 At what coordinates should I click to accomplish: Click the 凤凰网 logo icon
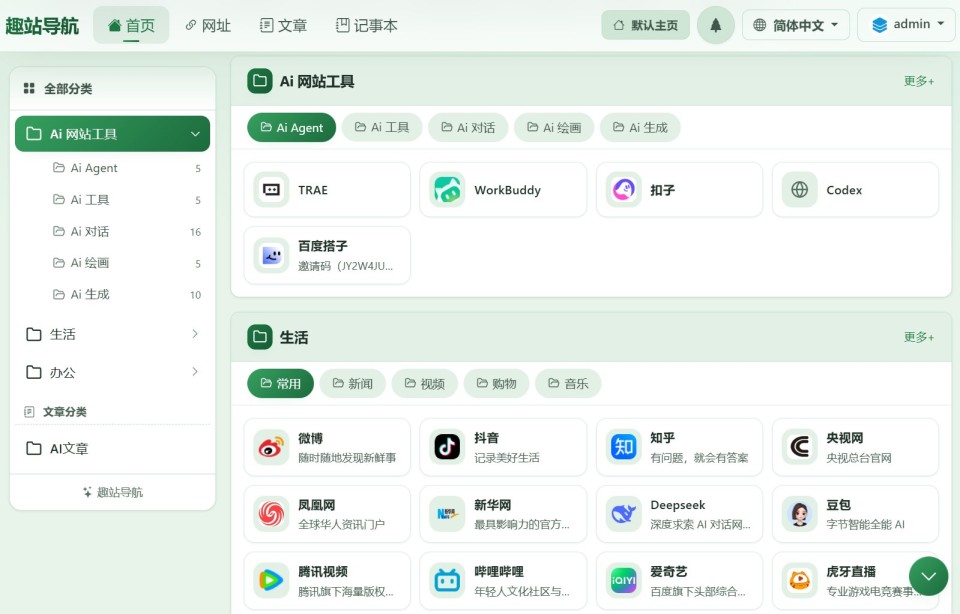tap(271, 514)
